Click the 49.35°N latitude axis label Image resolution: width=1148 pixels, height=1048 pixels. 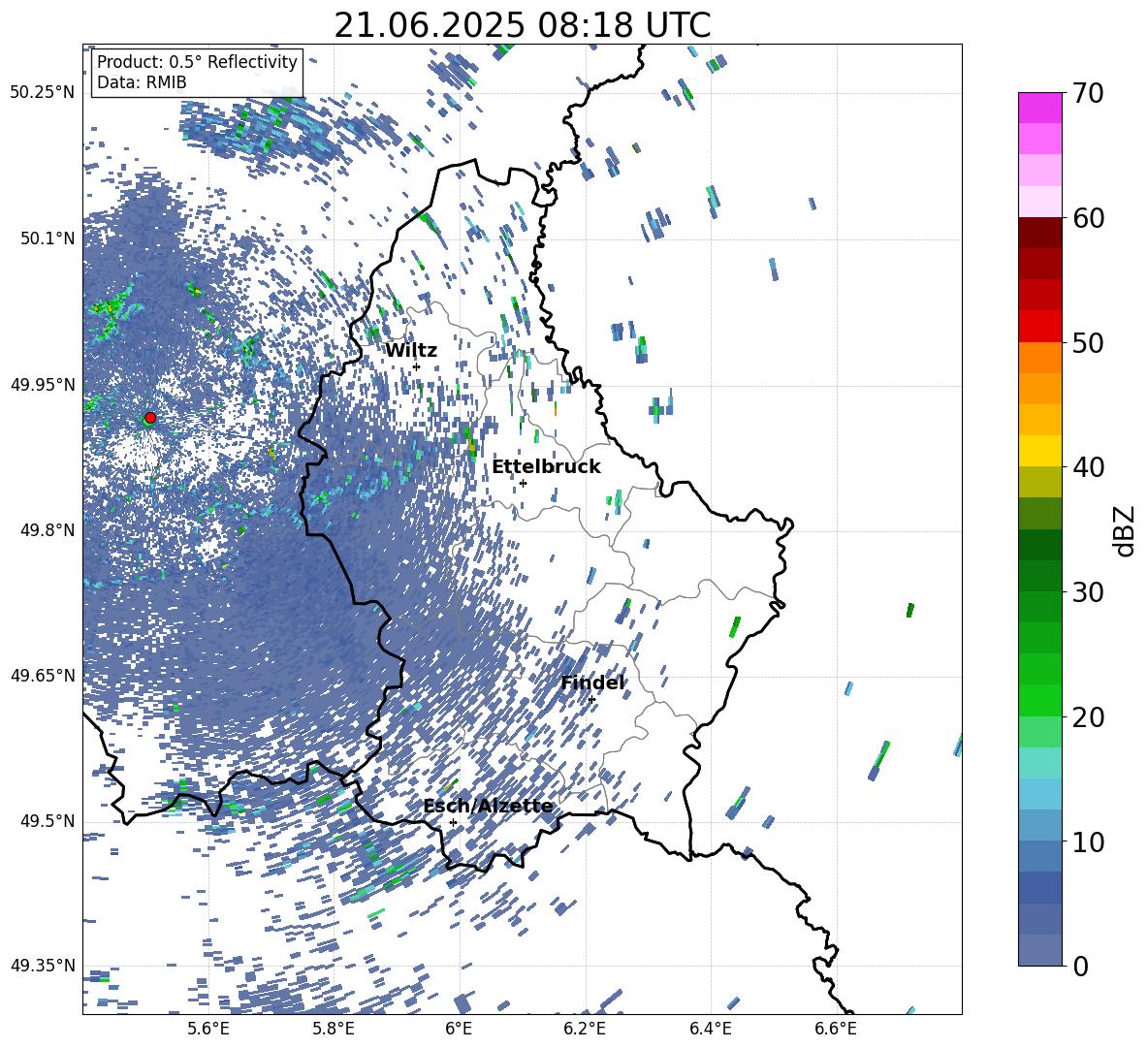(x=44, y=966)
